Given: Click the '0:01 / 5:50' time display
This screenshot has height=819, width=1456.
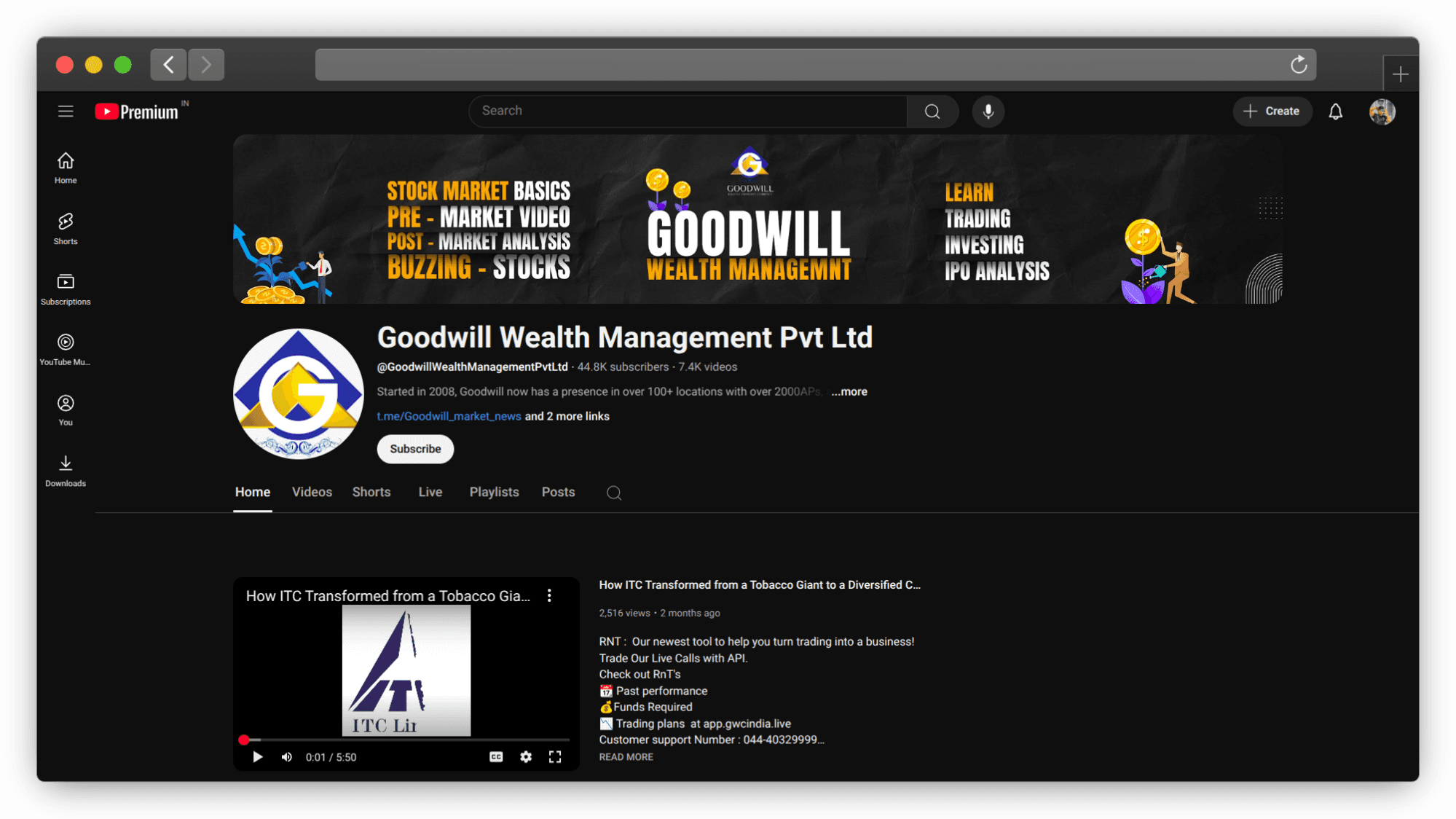Looking at the screenshot, I should 331,758.
